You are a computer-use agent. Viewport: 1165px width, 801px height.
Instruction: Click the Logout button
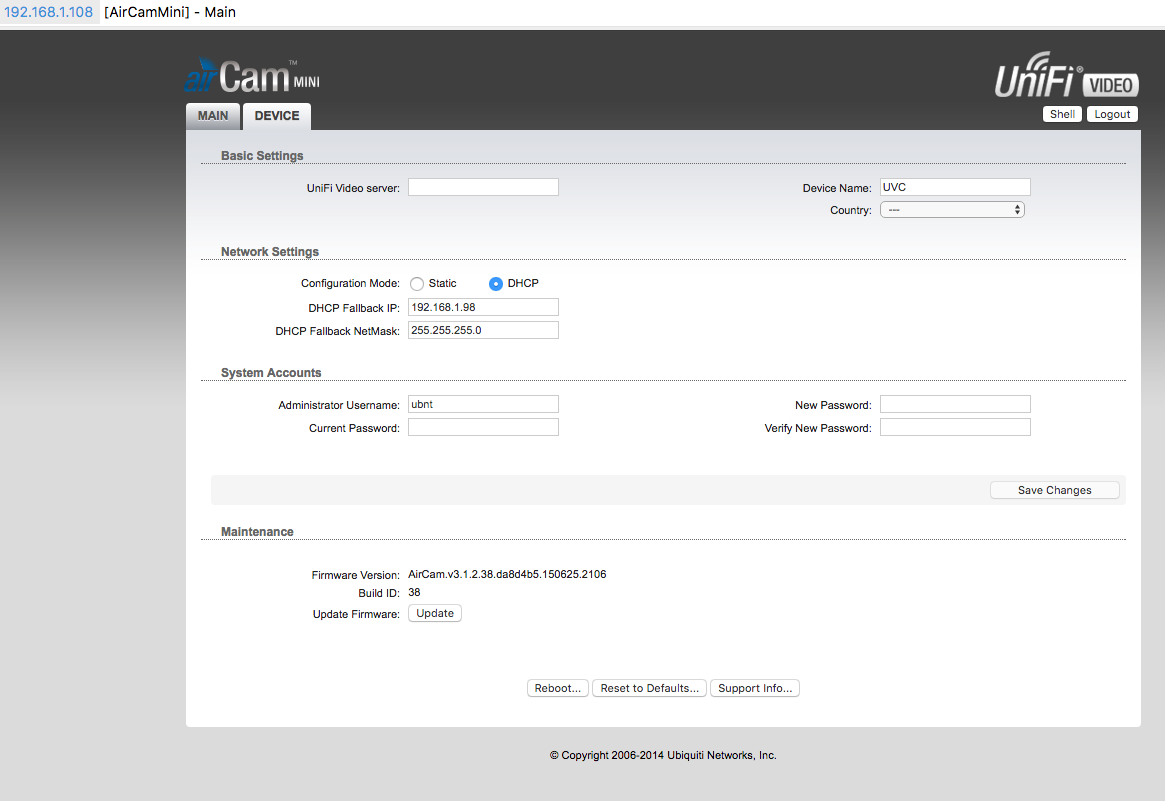pyautogui.click(x=1112, y=114)
